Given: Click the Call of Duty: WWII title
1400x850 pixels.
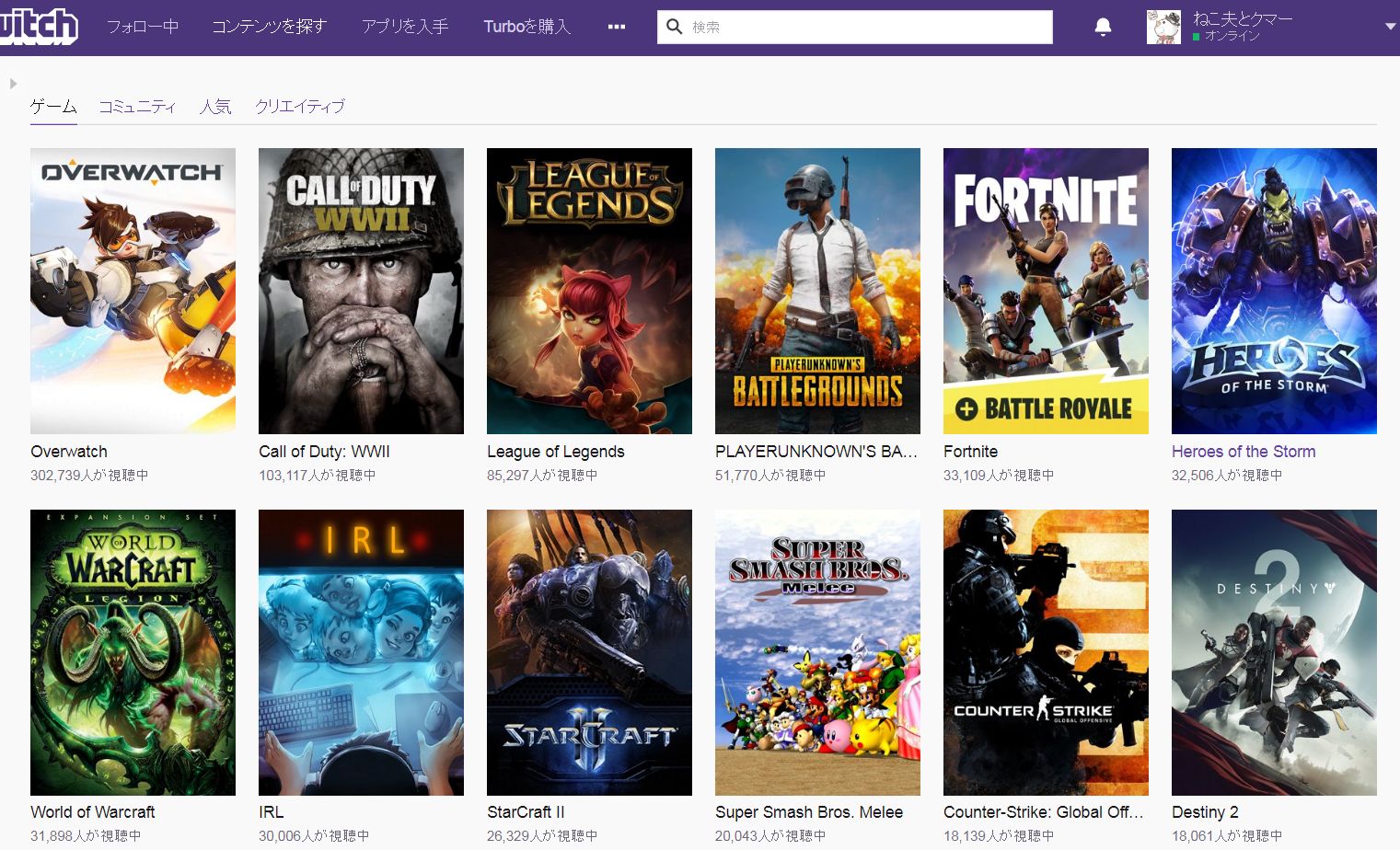Looking at the screenshot, I should pyautogui.click(x=324, y=452).
